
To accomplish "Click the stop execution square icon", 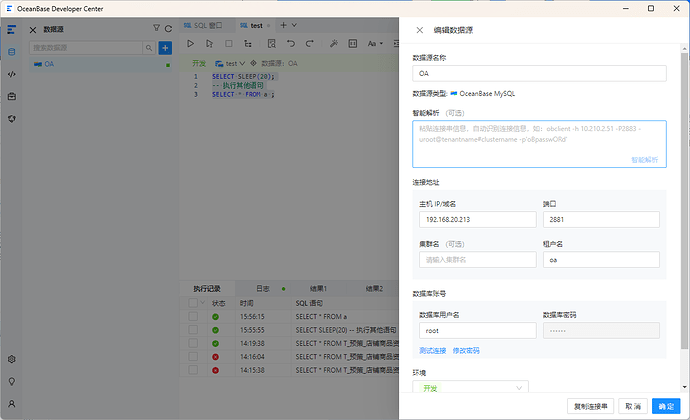I will click(228, 44).
